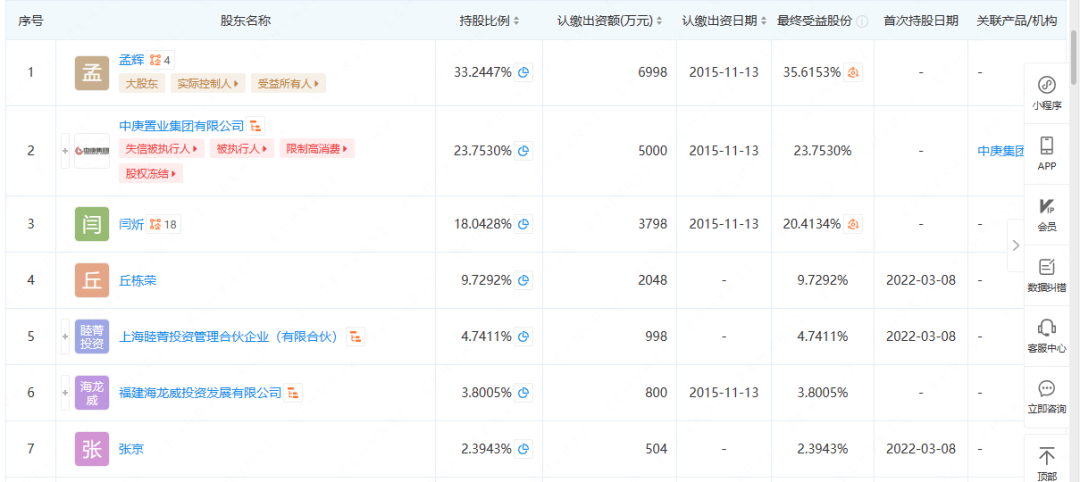This screenshot has width=1080, height=482.
Task: Click beneficiary path icon beside 35.6153%
Action: pyautogui.click(x=853, y=73)
